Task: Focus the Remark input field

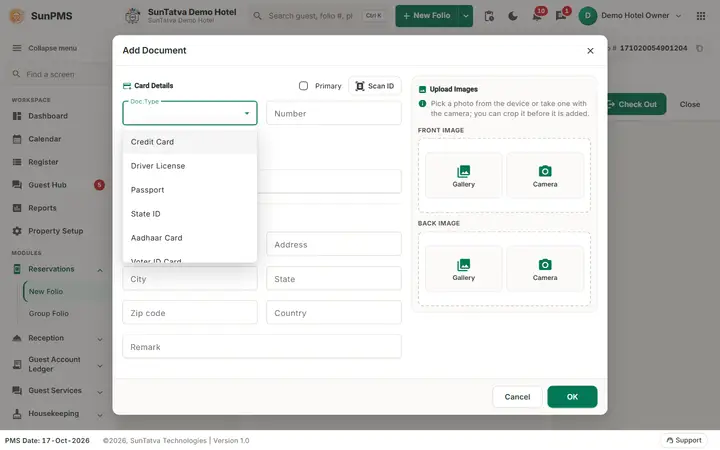Action: tap(262, 347)
